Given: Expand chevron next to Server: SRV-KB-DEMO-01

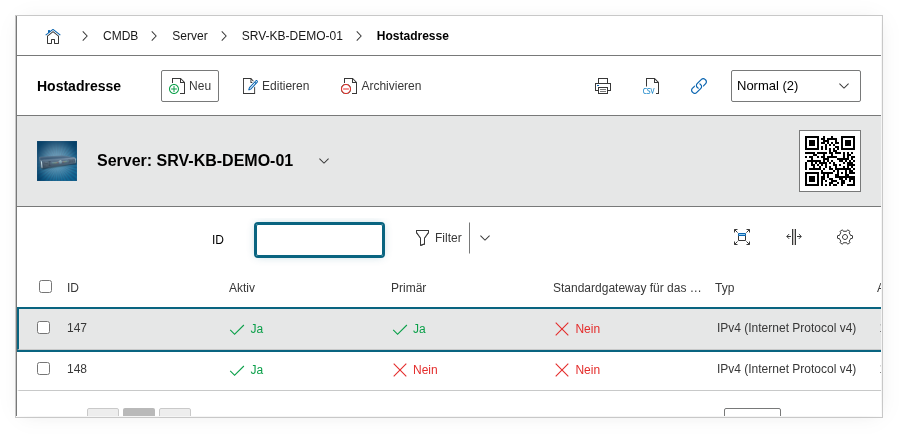Looking at the screenshot, I should [x=323, y=161].
